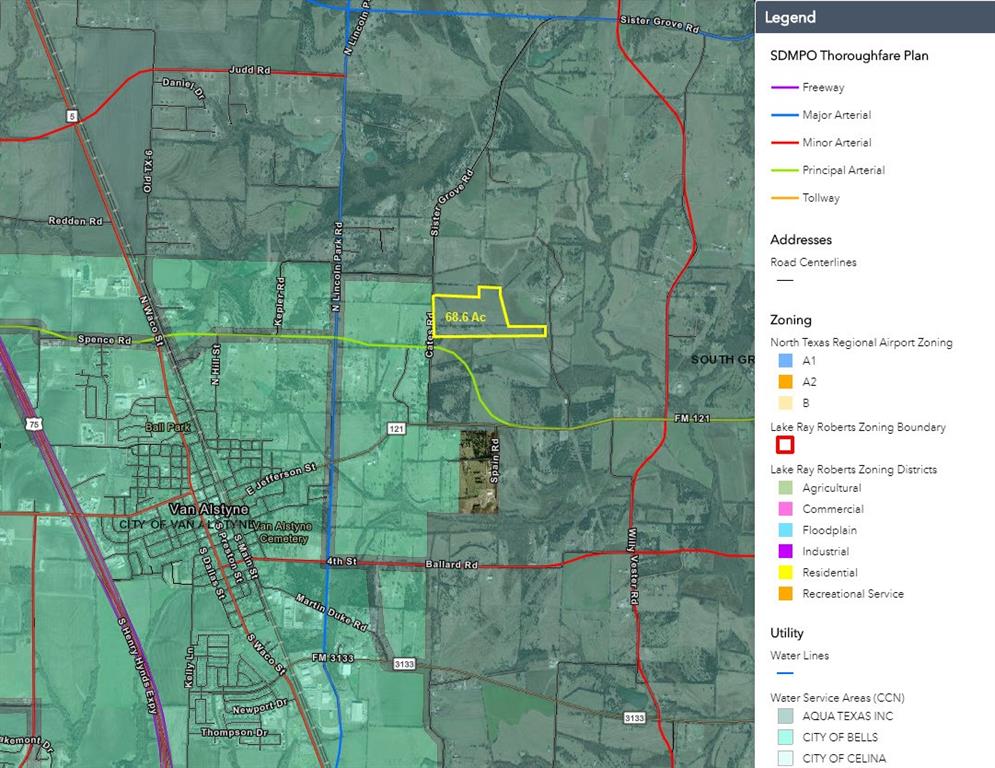The image size is (995, 768).
Task: Click the Road Centerlines black line symbol
Action: tap(785, 281)
